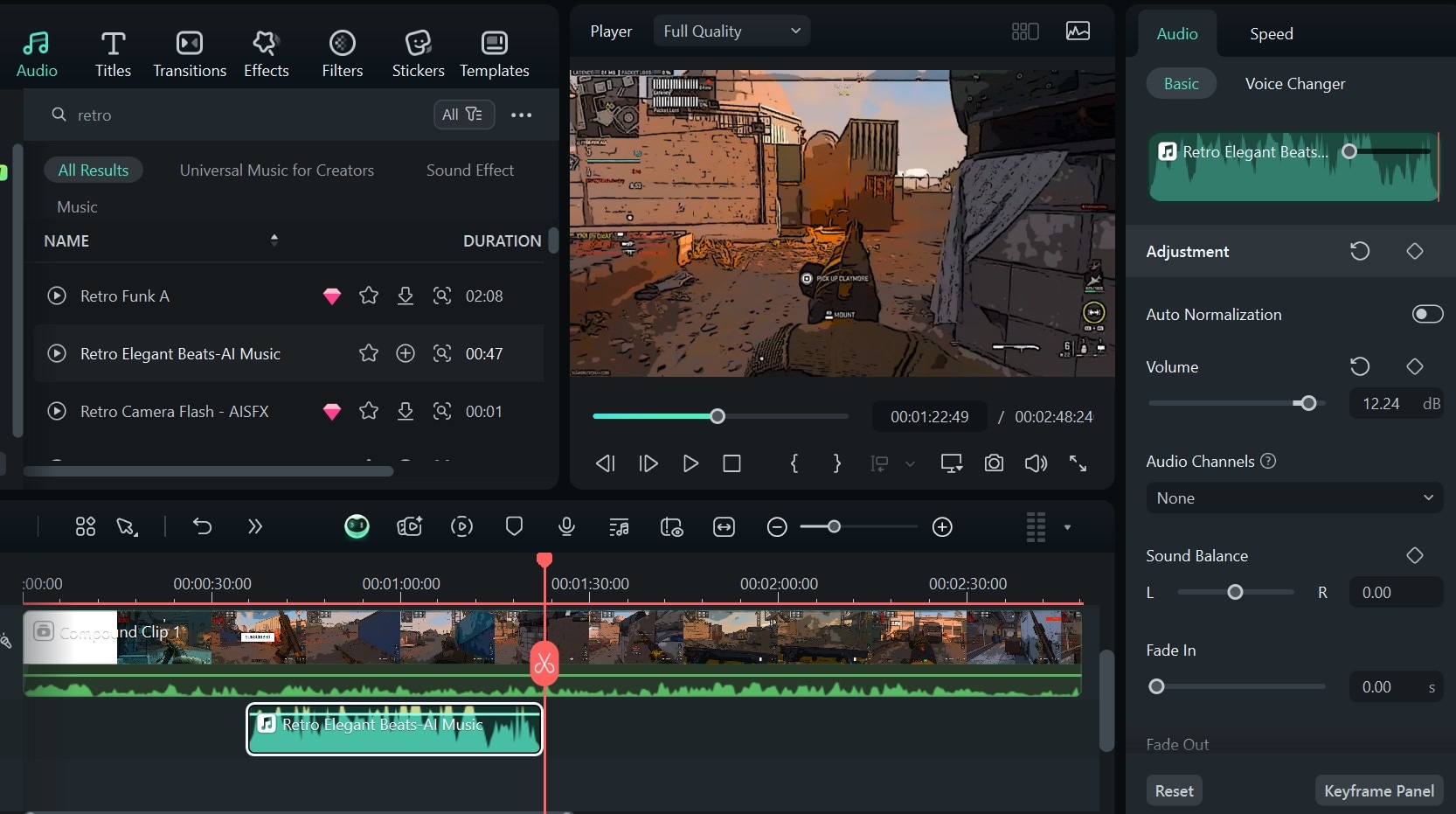Screen dimensions: 1456x814
Task: Select the Voice Changer tab
Action: (1294, 84)
